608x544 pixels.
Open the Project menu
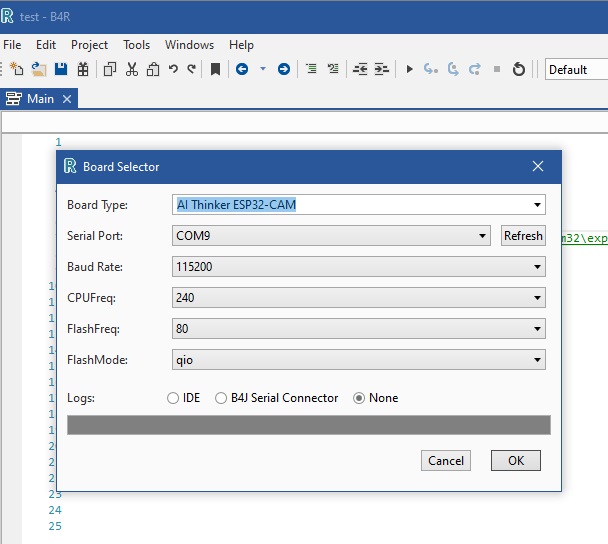pyautogui.click(x=89, y=45)
